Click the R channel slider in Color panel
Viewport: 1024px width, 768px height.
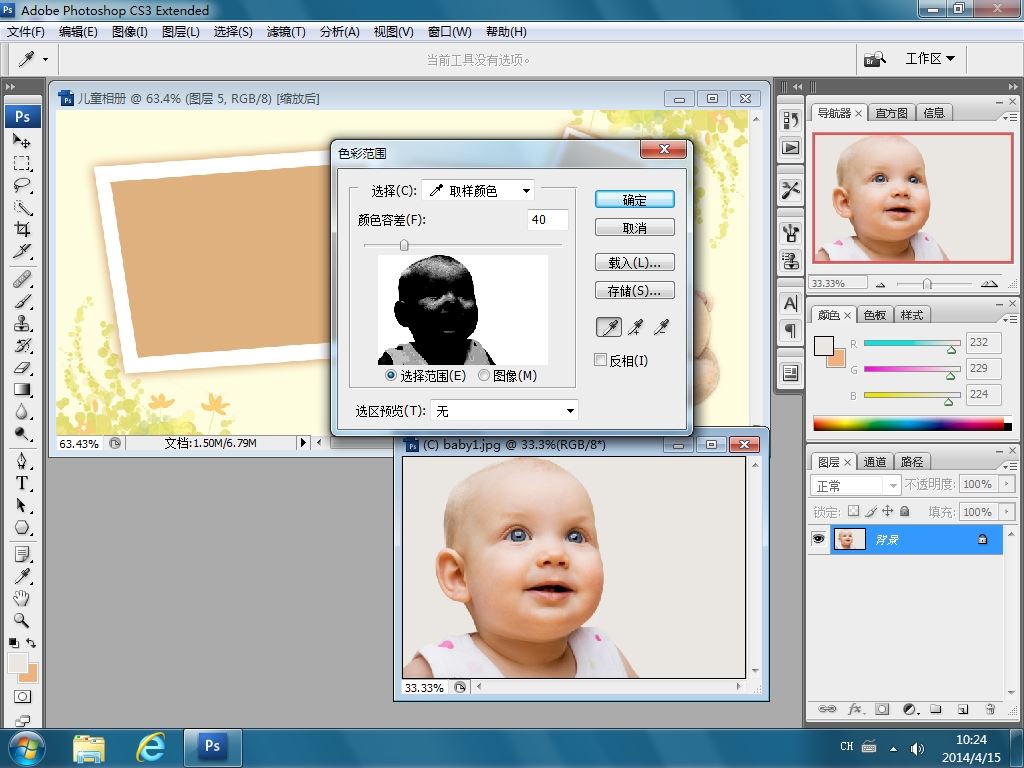[x=912, y=344]
